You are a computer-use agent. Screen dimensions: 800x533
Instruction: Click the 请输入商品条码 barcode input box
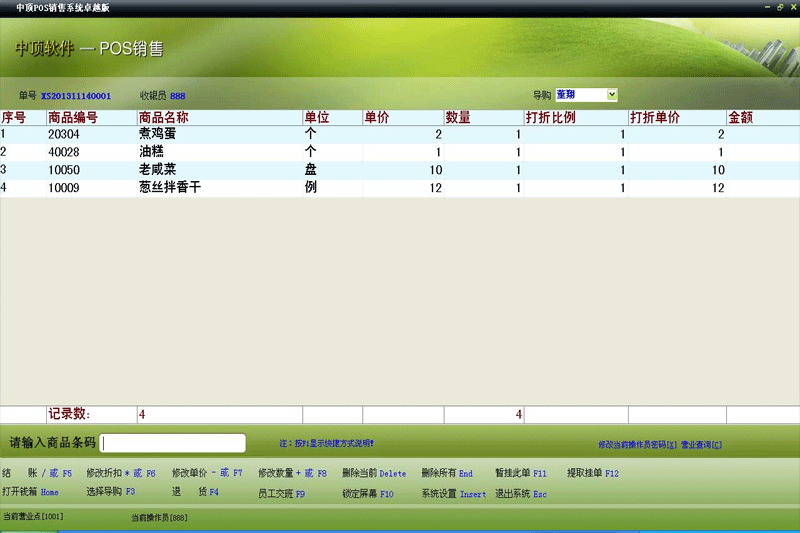(x=173, y=443)
